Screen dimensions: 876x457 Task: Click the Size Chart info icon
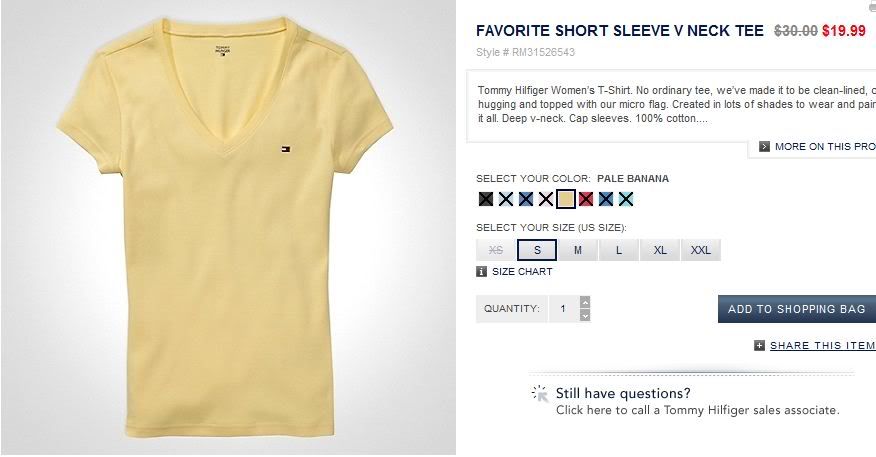pos(481,272)
